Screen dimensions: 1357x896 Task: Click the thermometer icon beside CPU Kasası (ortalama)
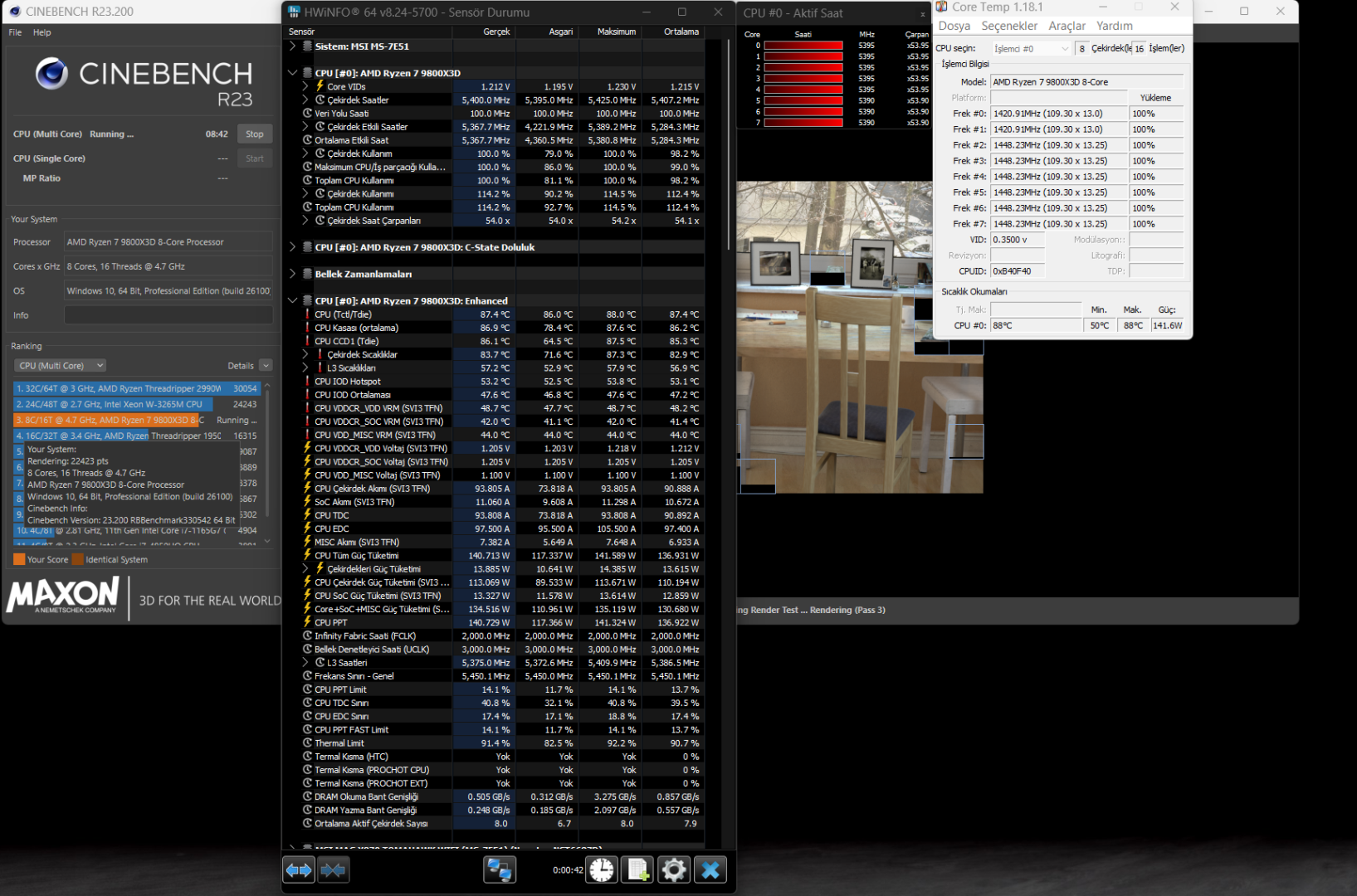tap(307, 328)
